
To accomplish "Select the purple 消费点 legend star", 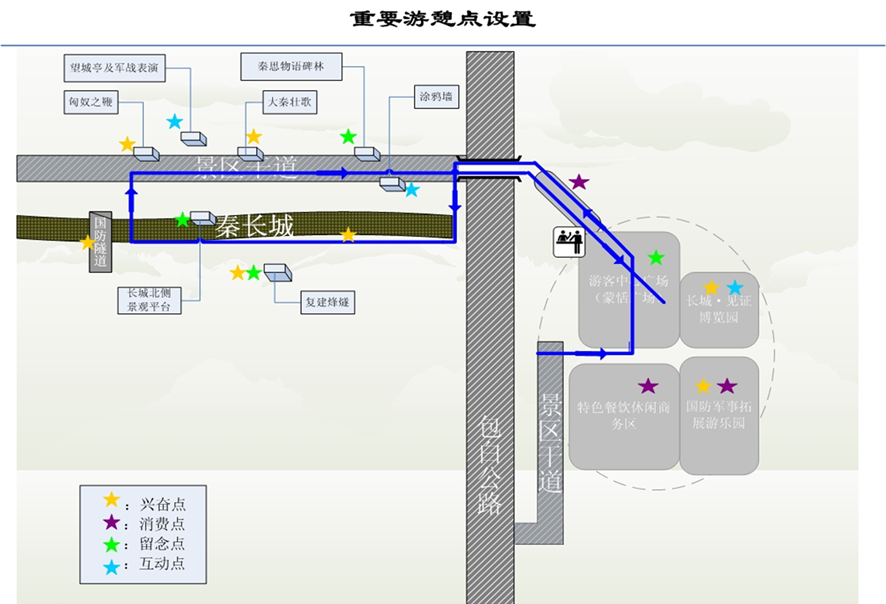I will (112, 521).
